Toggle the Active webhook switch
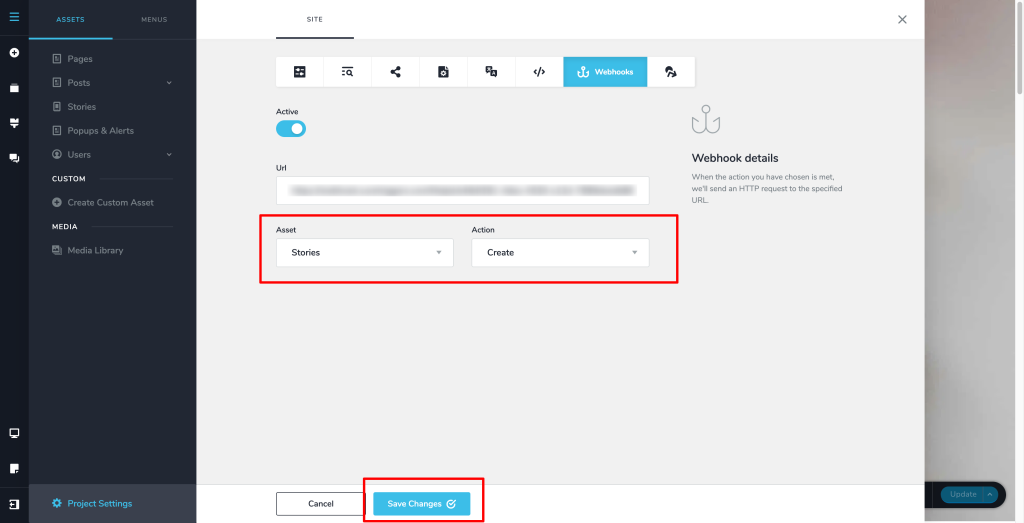The height and width of the screenshot is (523, 1024). click(x=291, y=129)
